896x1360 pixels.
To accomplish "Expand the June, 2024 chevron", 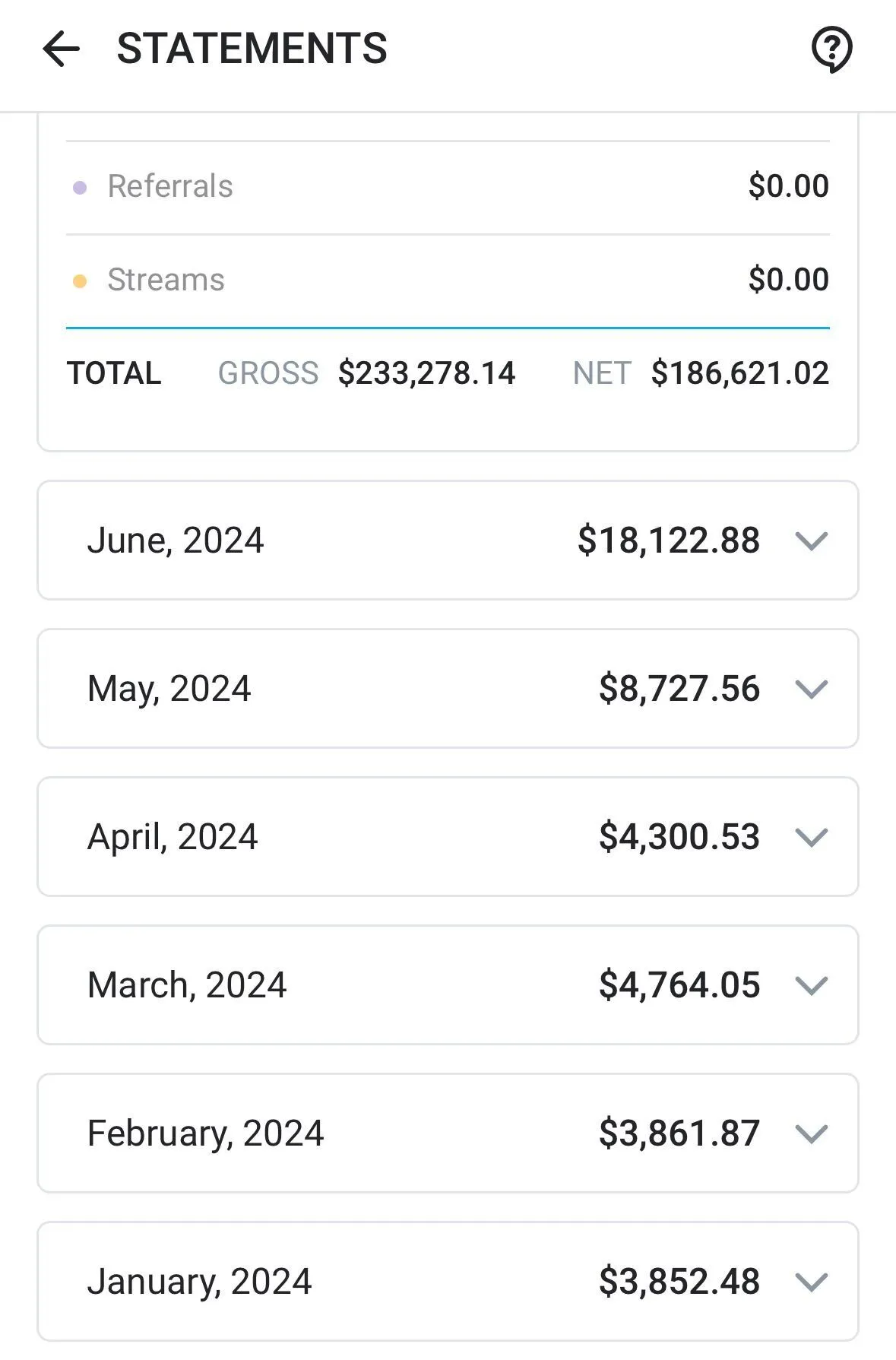I will coord(811,541).
